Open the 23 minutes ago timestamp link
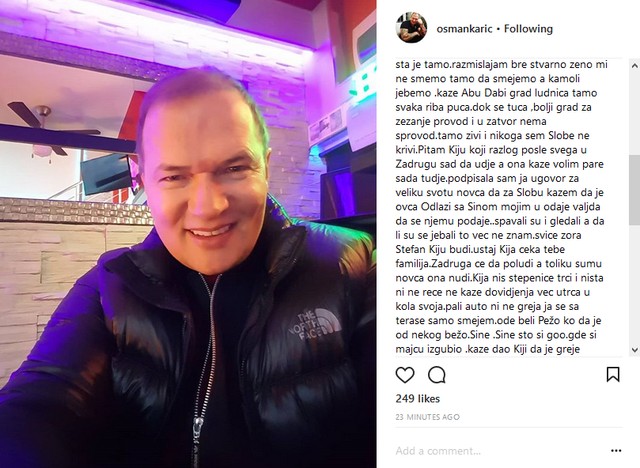The height and width of the screenshot is (468, 640). click(427, 417)
